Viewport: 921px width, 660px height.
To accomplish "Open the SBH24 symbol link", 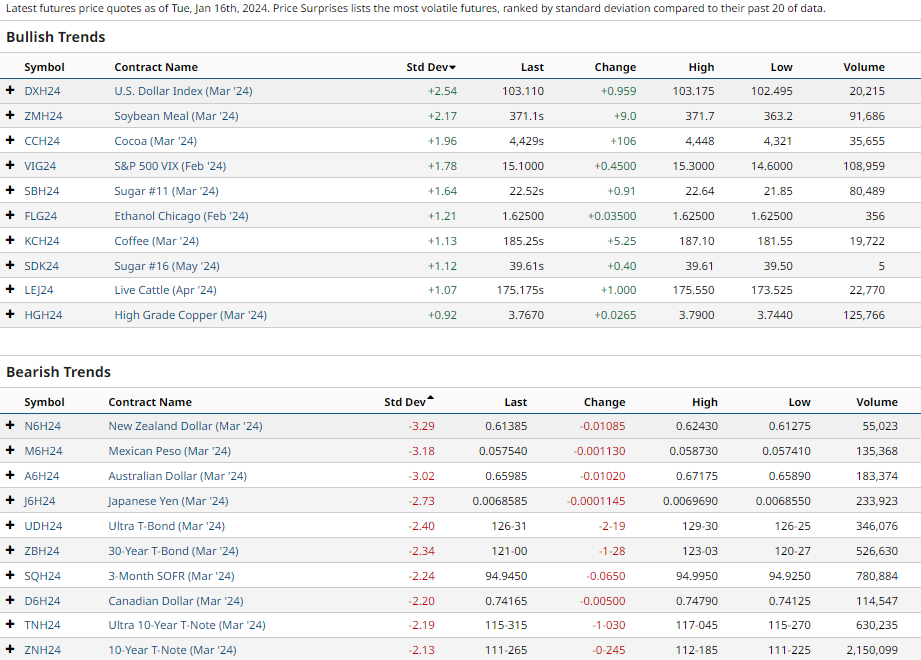I will point(42,191).
